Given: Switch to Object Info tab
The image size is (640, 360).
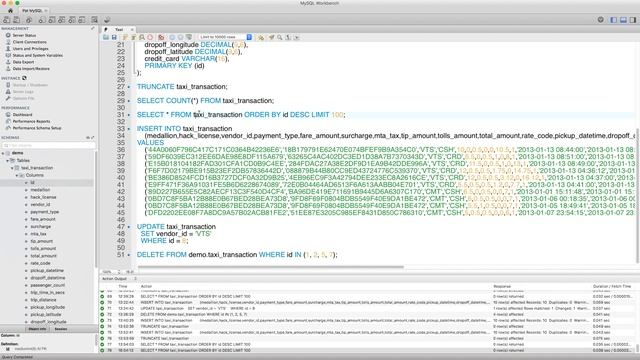Looking at the screenshot, I should coord(37,329).
